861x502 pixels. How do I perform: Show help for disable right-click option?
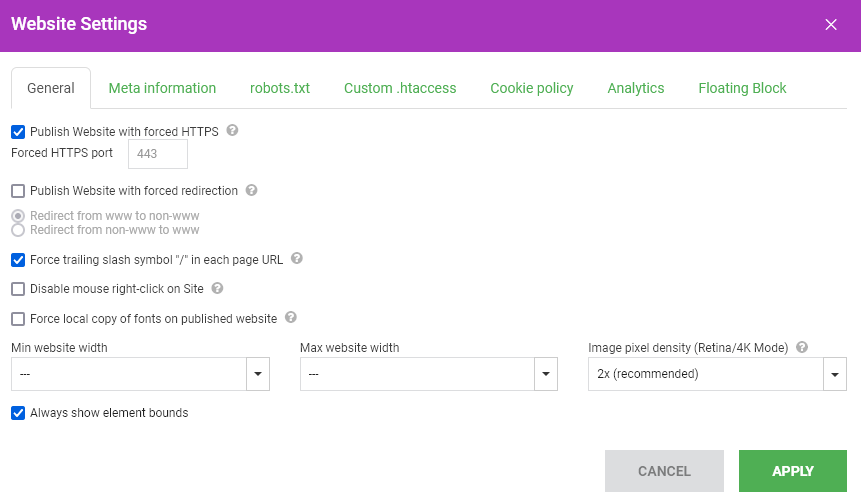click(x=217, y=288)
